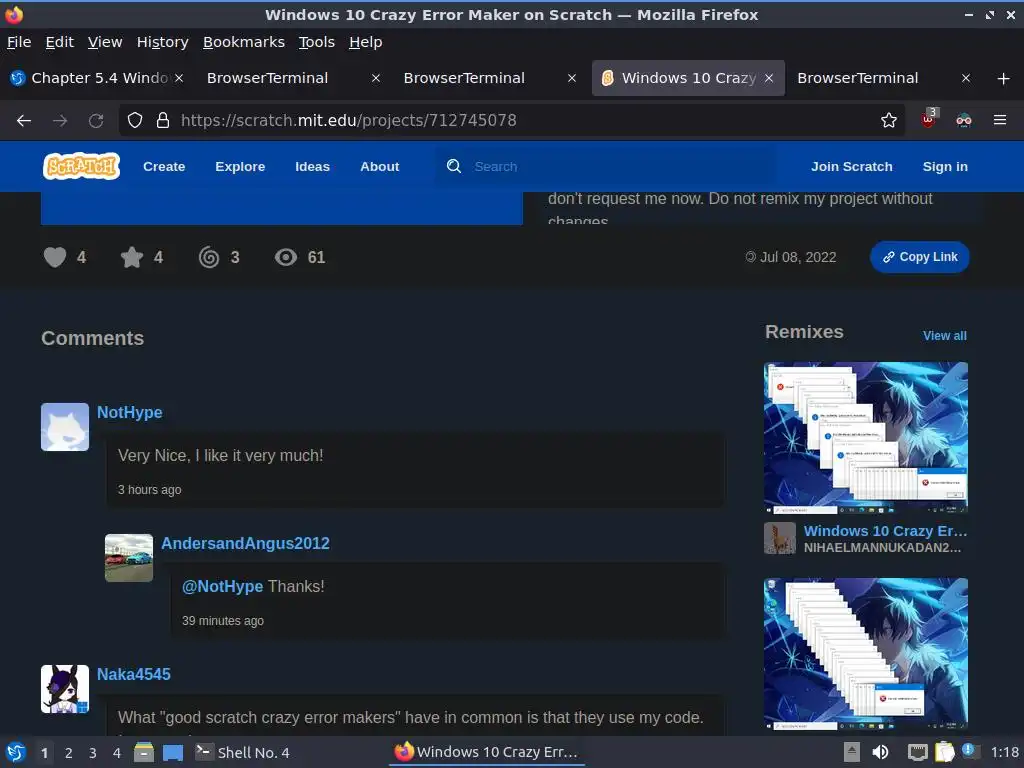Open the update notifier tray icon
The image size is (1024, 768).
969,751
